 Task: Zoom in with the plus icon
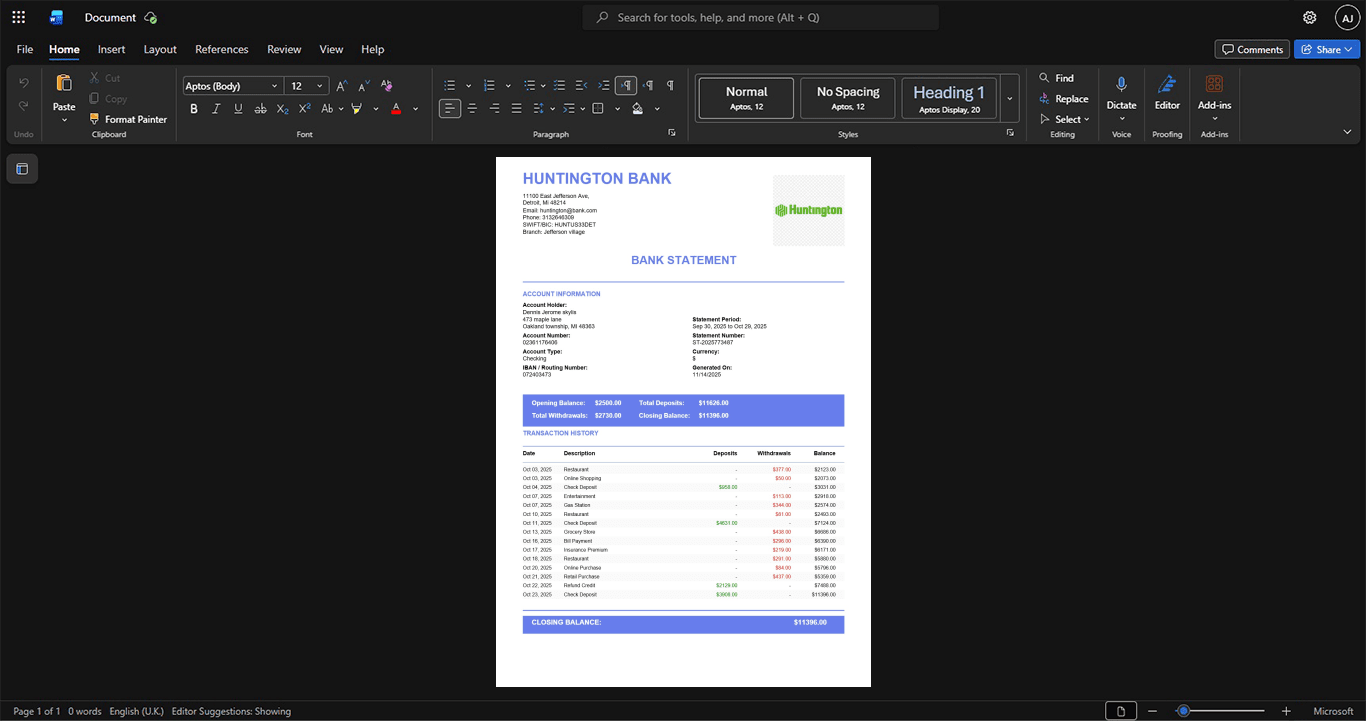[1286, 711]
